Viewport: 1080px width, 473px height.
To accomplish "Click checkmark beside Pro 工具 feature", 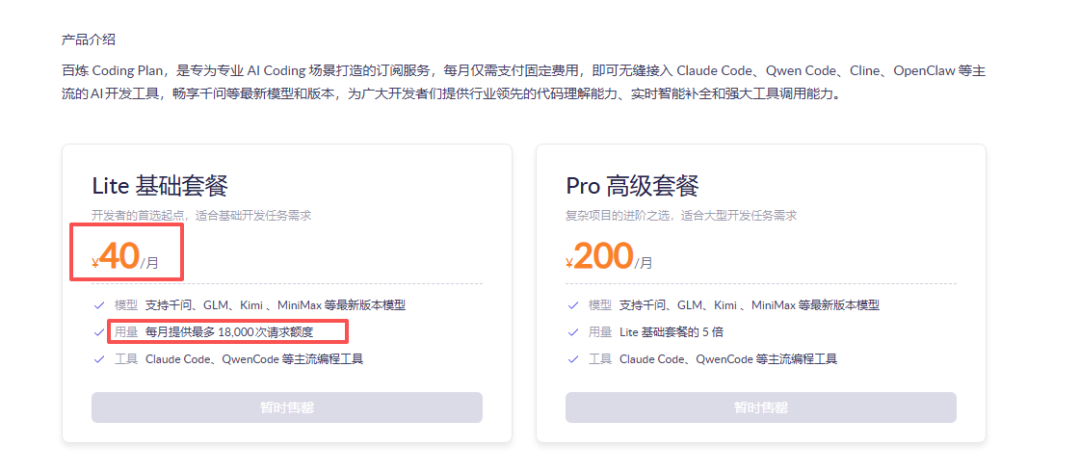I will 573,359.
